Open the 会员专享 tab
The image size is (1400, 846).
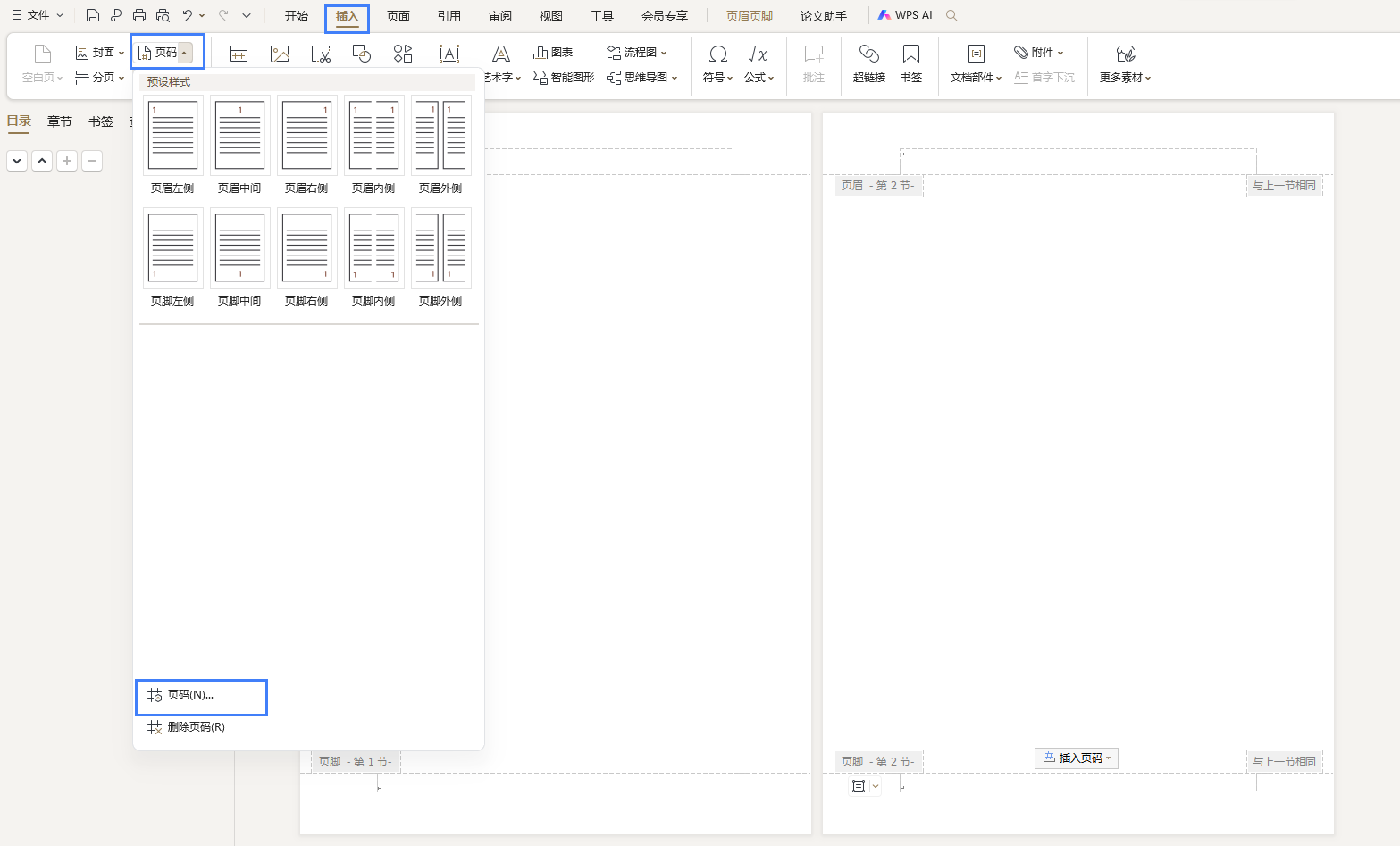665,16
